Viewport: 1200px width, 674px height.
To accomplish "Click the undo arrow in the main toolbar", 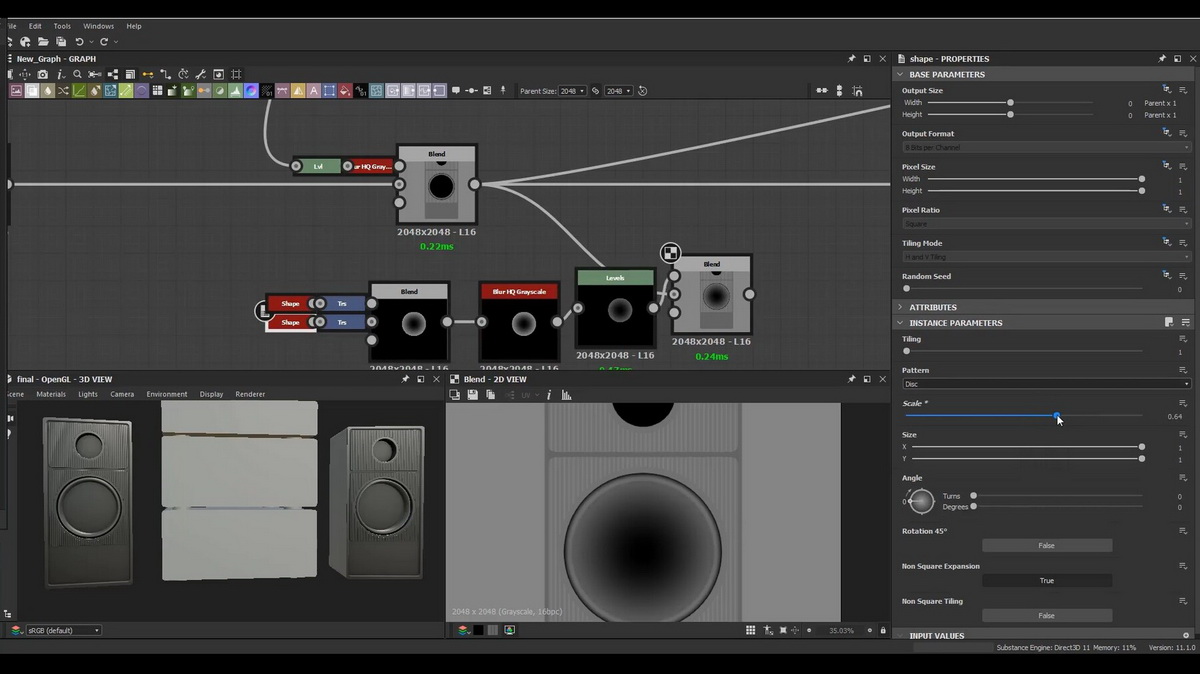I will coord(79,42).
